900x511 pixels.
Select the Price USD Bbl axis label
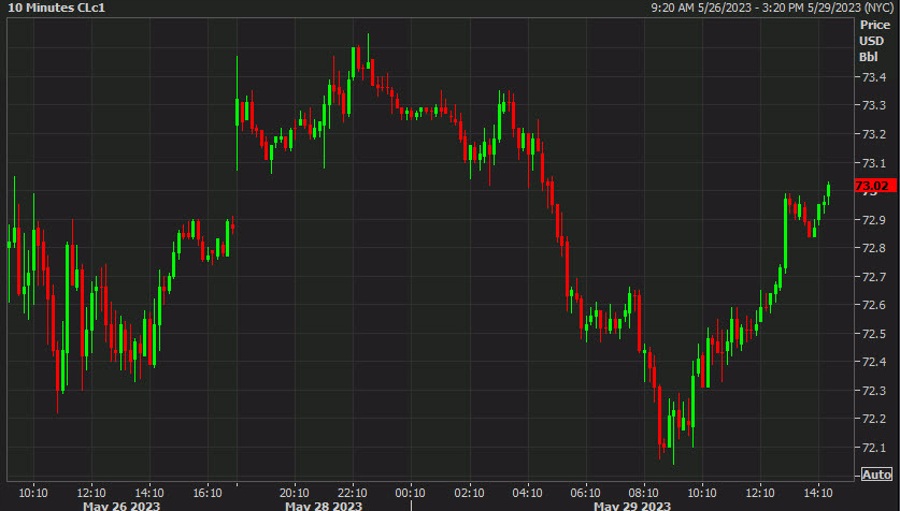pos(872,41)
